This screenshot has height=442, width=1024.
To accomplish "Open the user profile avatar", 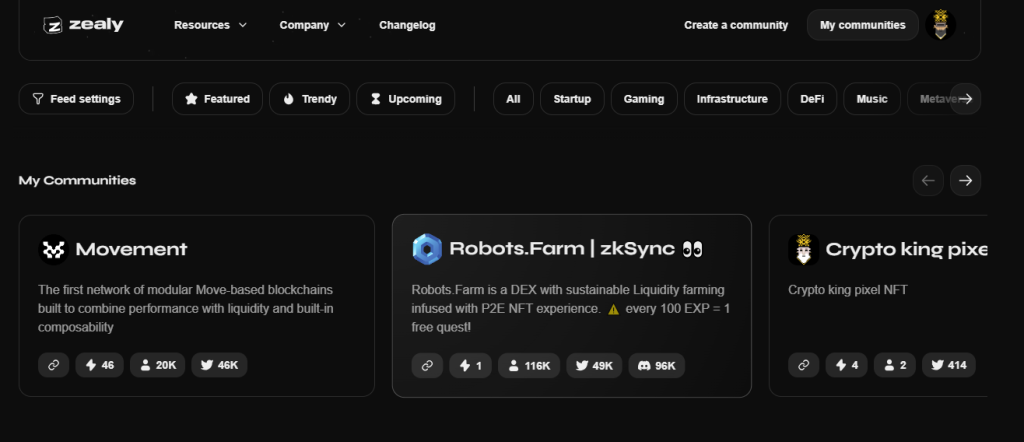I will point(940,25).
